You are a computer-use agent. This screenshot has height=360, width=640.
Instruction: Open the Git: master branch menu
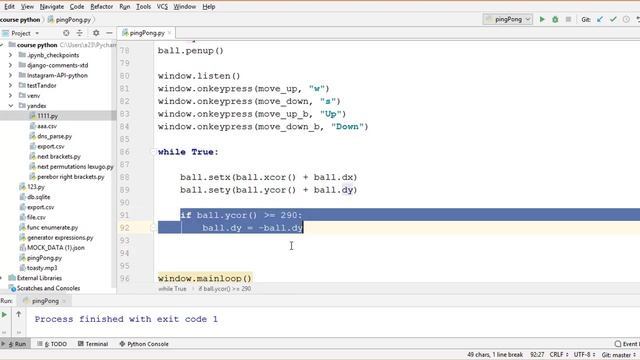[x=619, y=355]
